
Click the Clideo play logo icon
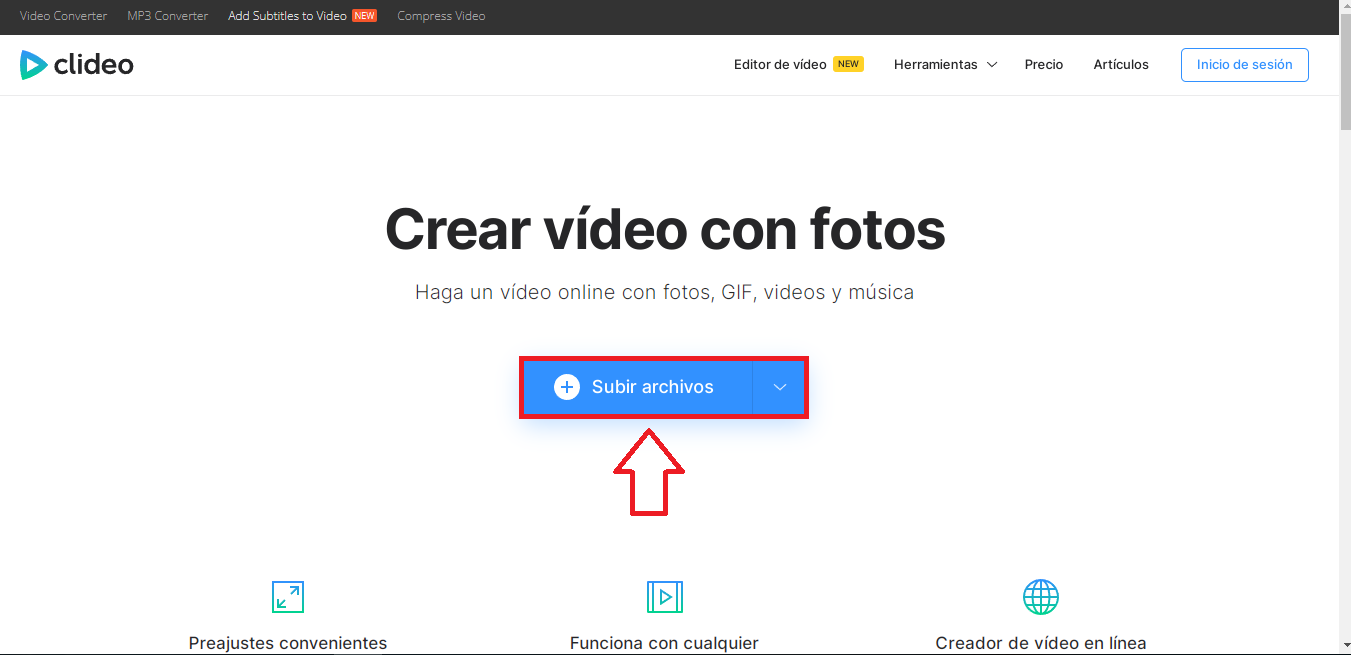pyautogui.click(x=33, y=64)
